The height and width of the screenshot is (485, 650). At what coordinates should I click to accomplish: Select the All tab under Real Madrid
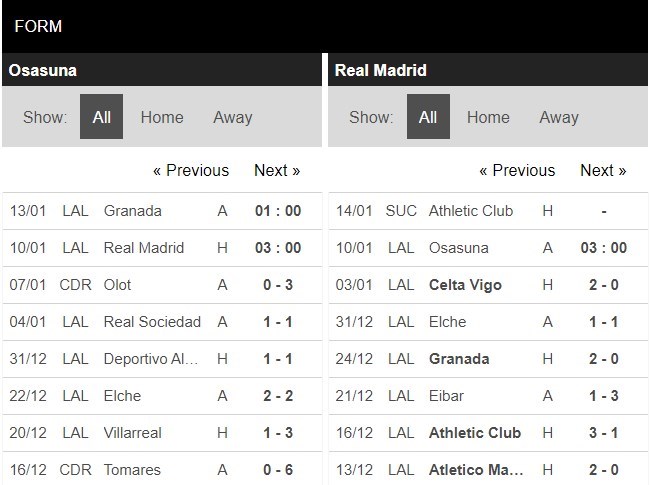tap(428, 116)
